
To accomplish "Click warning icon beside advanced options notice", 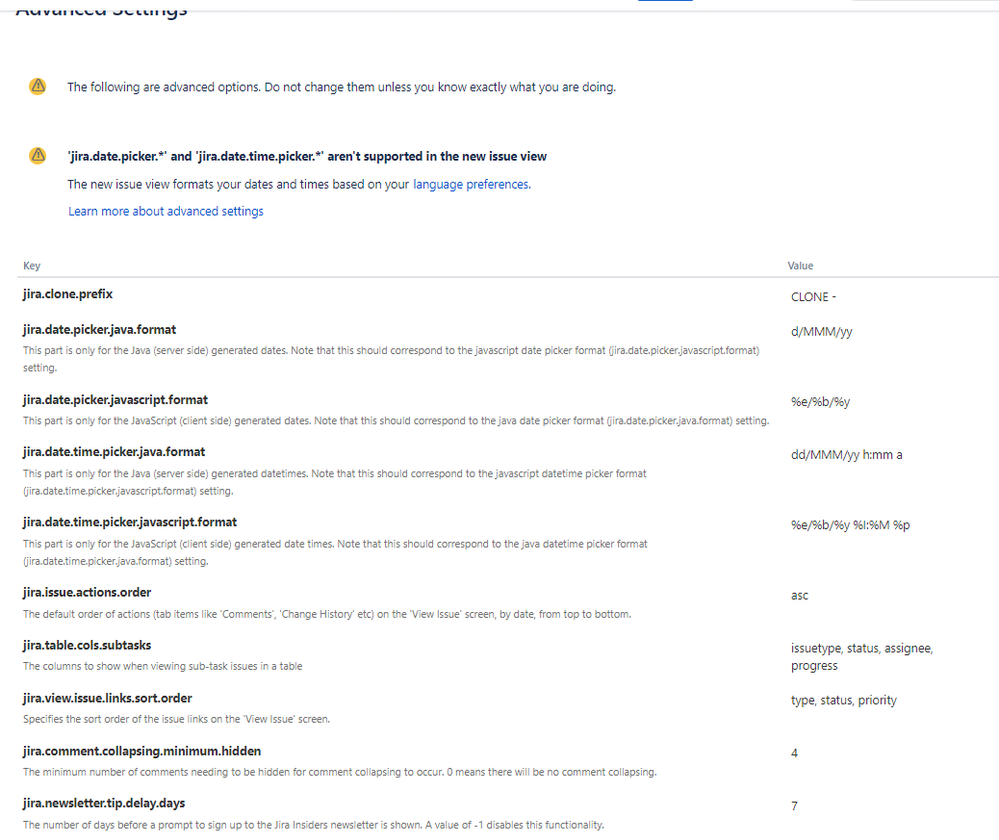I will click(x=38, y=86).
